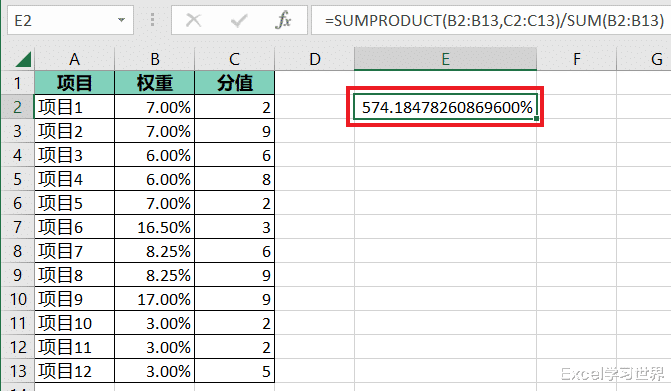671x391 pixels.
Task: Select cell containing 项目12
Action: click(74, 371)
